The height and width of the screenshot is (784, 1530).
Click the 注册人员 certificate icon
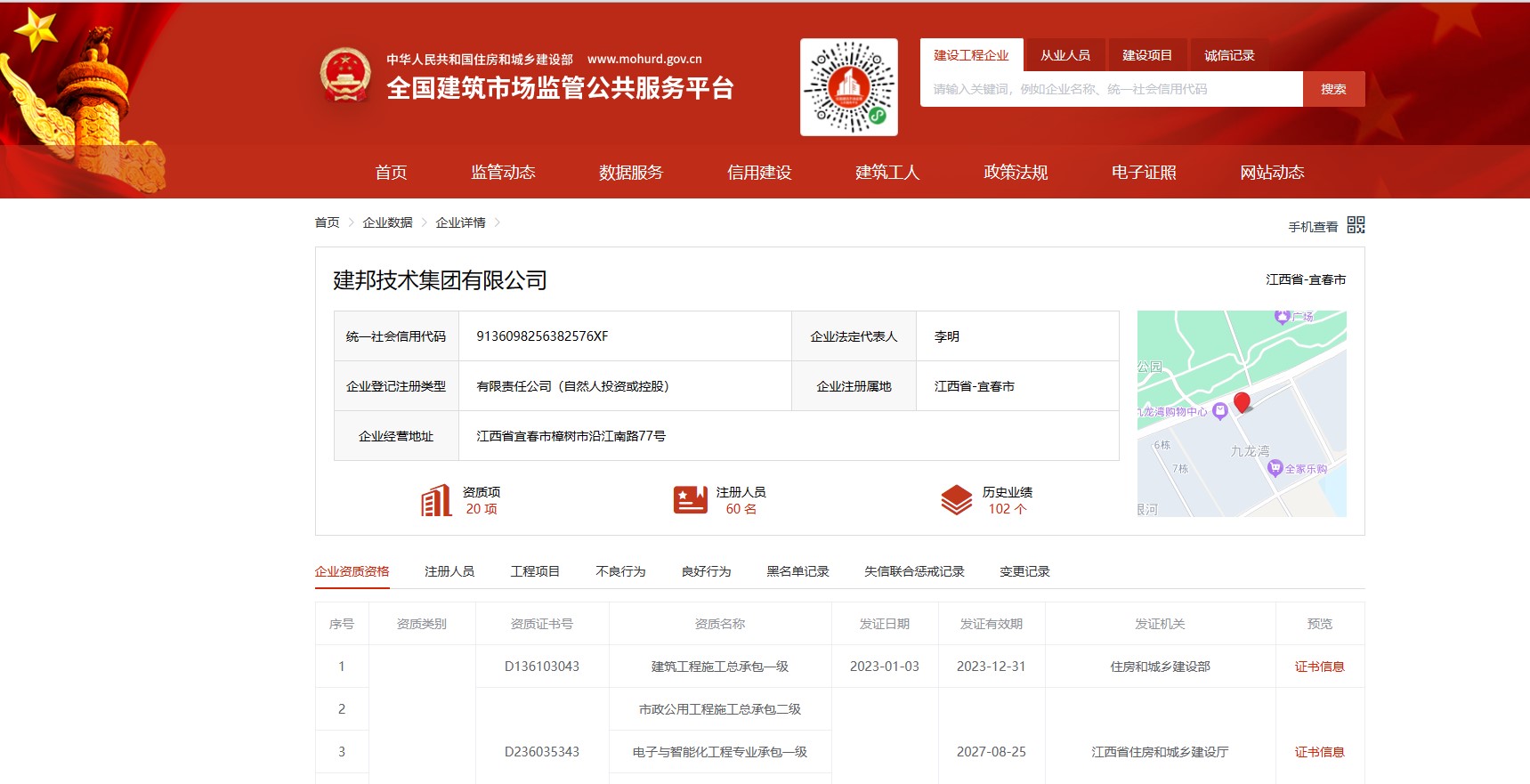pos(691,500)
